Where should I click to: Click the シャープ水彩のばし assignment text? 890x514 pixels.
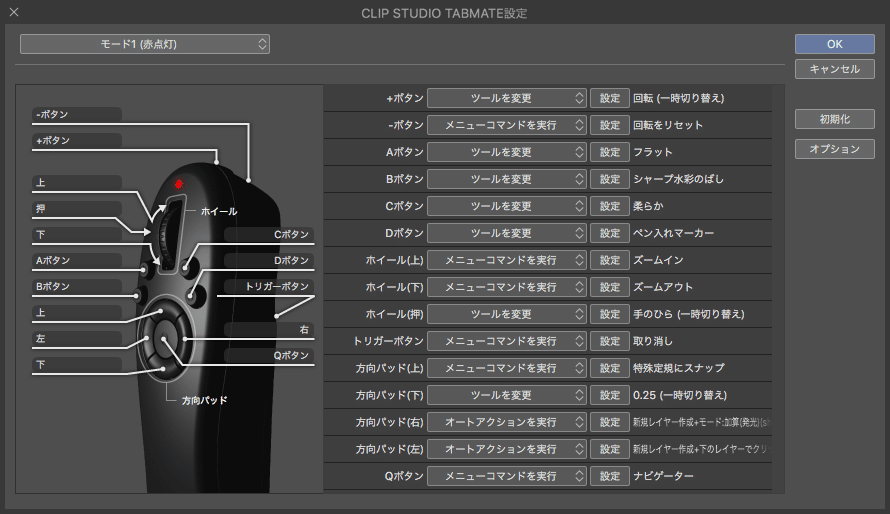[x=678, y=179]
